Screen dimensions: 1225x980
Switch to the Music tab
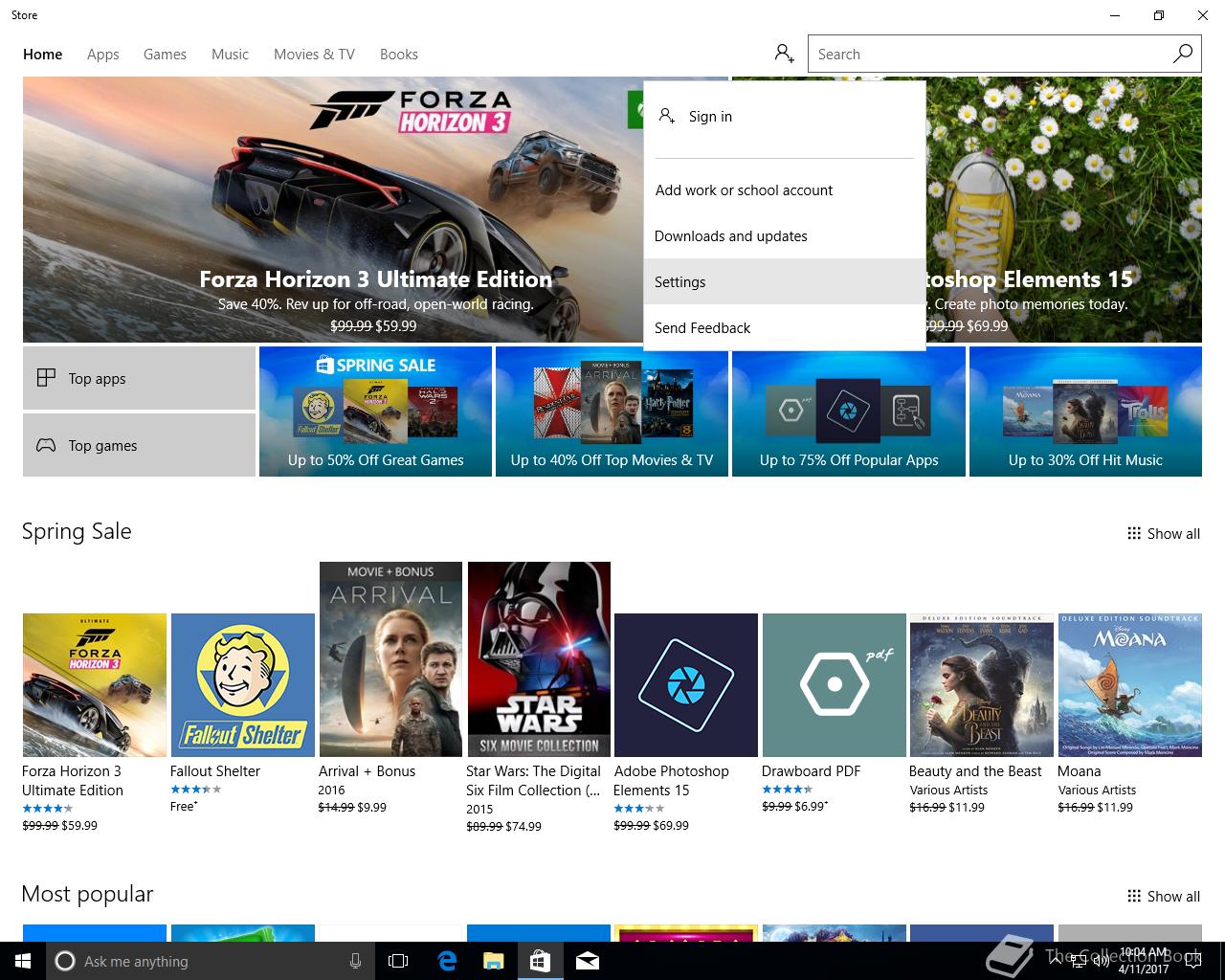(230, 55)
